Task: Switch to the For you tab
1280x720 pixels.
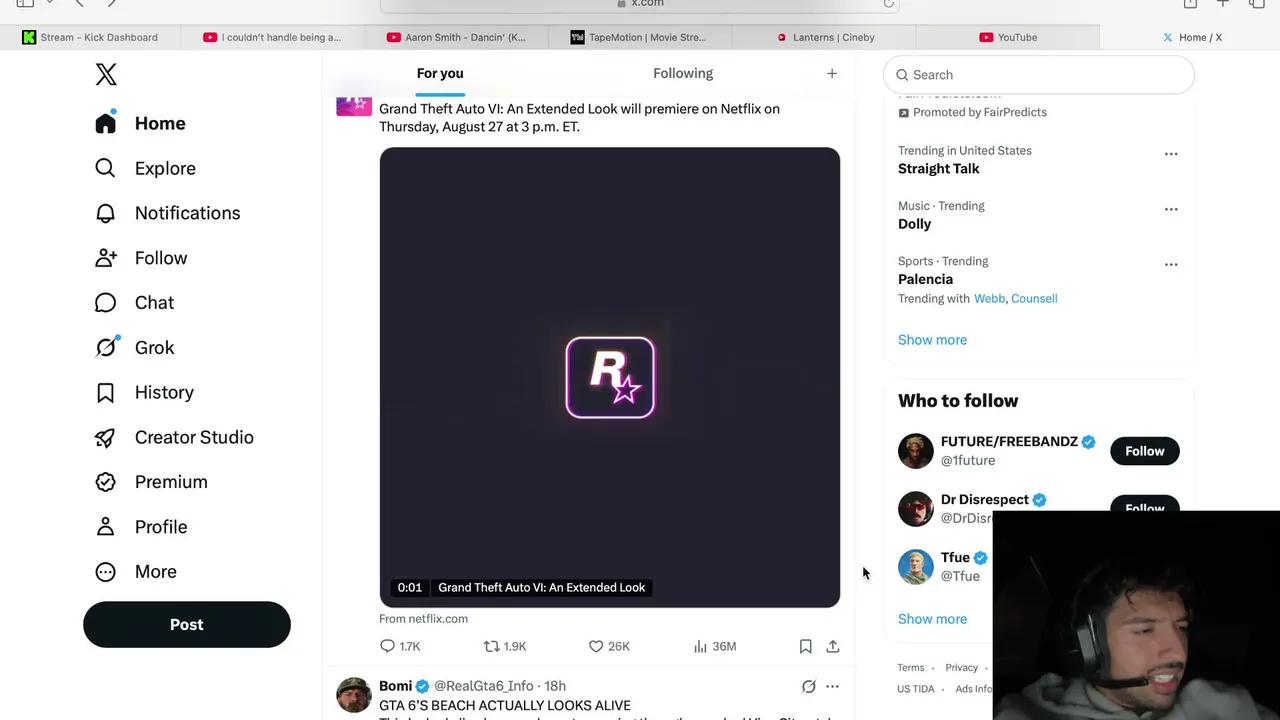Action: click(x=440, y=73)
